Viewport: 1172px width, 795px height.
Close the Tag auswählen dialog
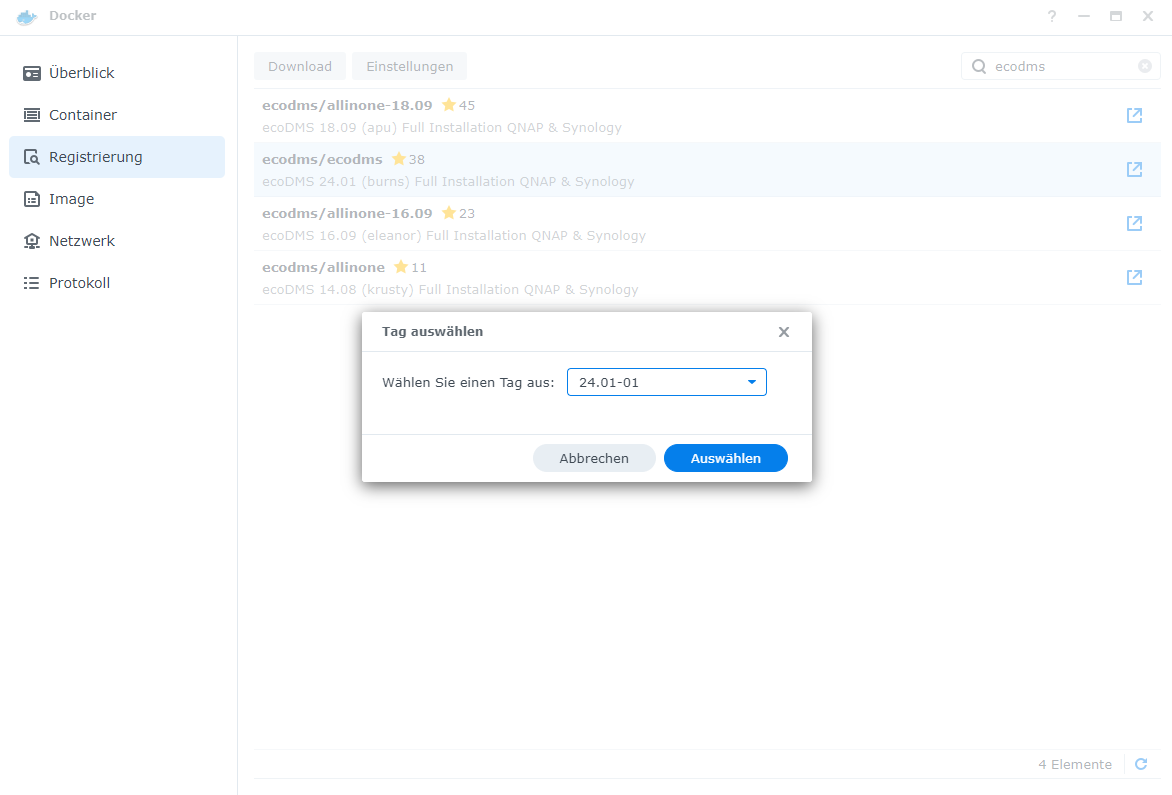point(783,332)
